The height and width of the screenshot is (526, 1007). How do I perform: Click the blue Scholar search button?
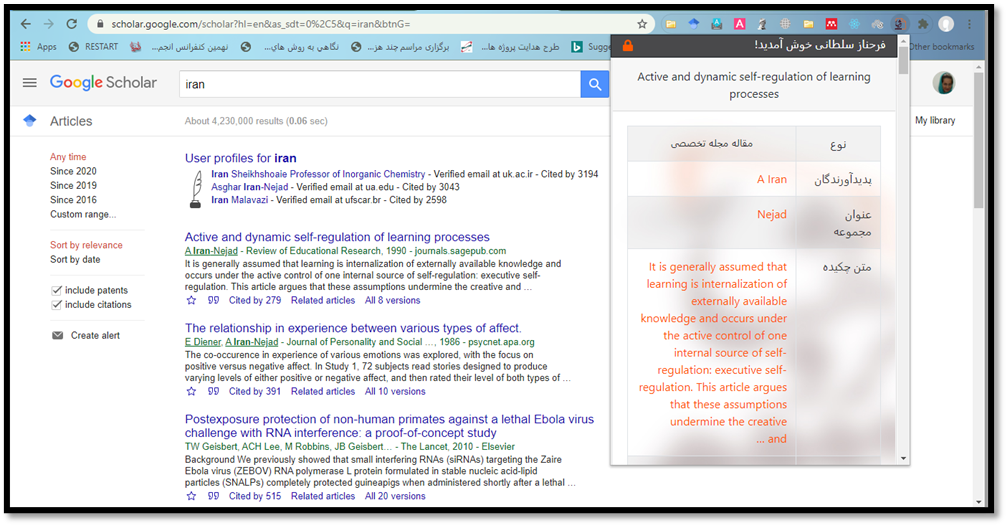coord(595,84)
